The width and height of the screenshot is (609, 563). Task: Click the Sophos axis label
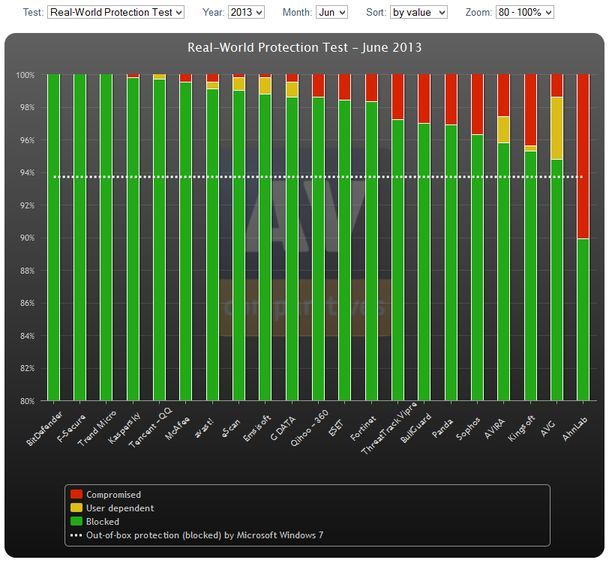[468, 428]
